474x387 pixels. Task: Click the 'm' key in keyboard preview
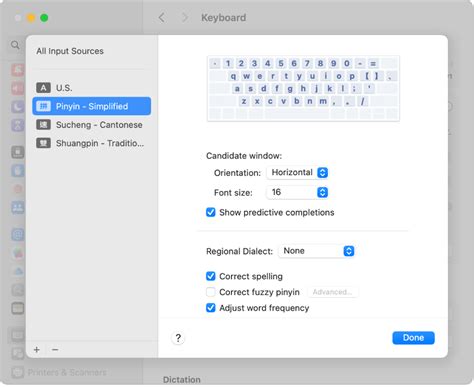(x=323, y=101)
